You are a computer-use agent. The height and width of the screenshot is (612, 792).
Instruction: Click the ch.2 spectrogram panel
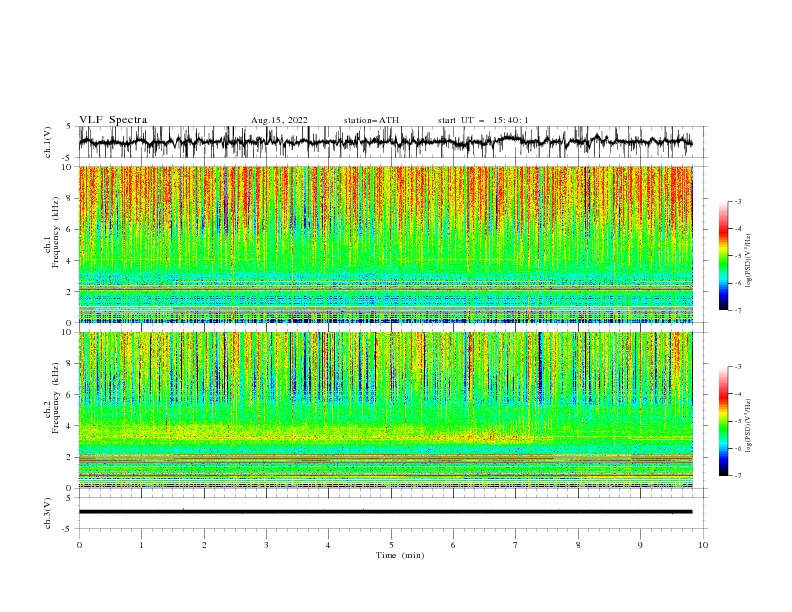tap(385, 410)
